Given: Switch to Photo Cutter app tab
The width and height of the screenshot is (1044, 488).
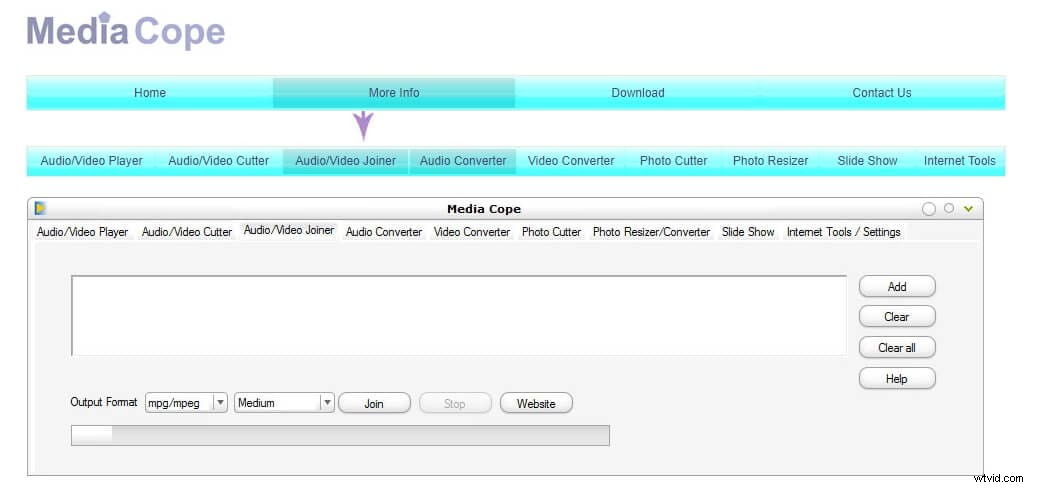Looking at the screenshot, I should [x=551, y=232].
